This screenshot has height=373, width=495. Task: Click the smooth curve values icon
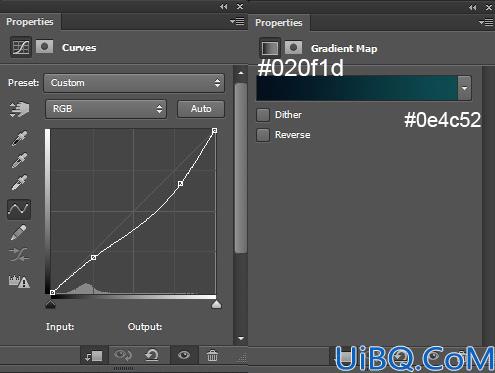click(19, 255)
